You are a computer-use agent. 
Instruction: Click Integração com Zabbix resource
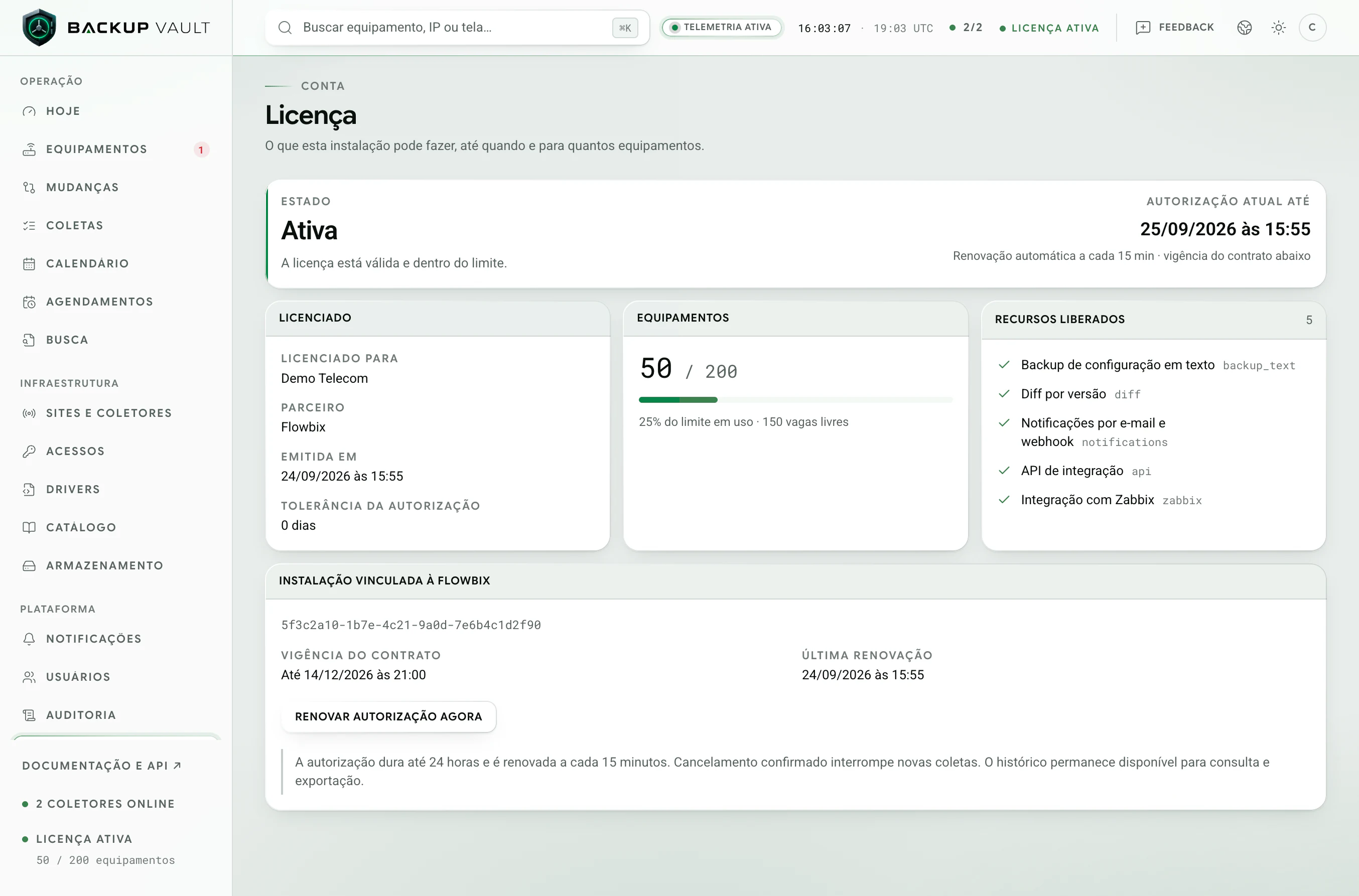click(x=1087, y=500)
